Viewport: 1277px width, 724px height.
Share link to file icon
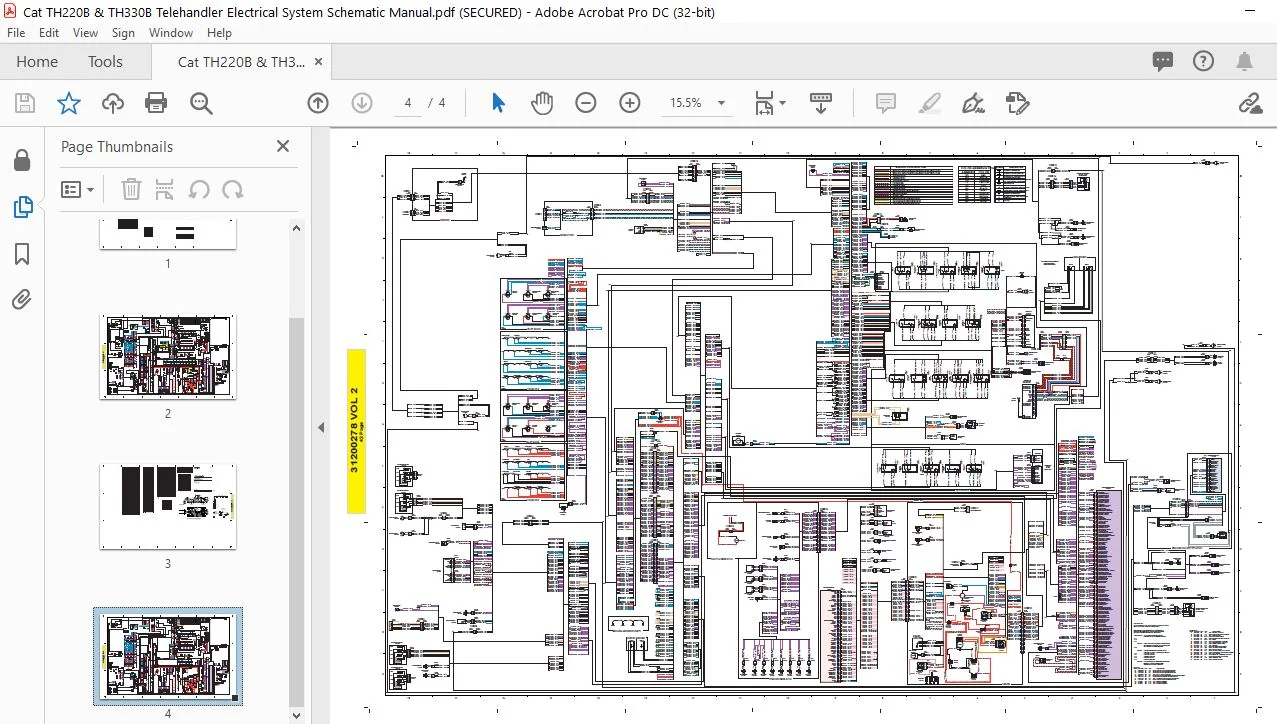1249,103
